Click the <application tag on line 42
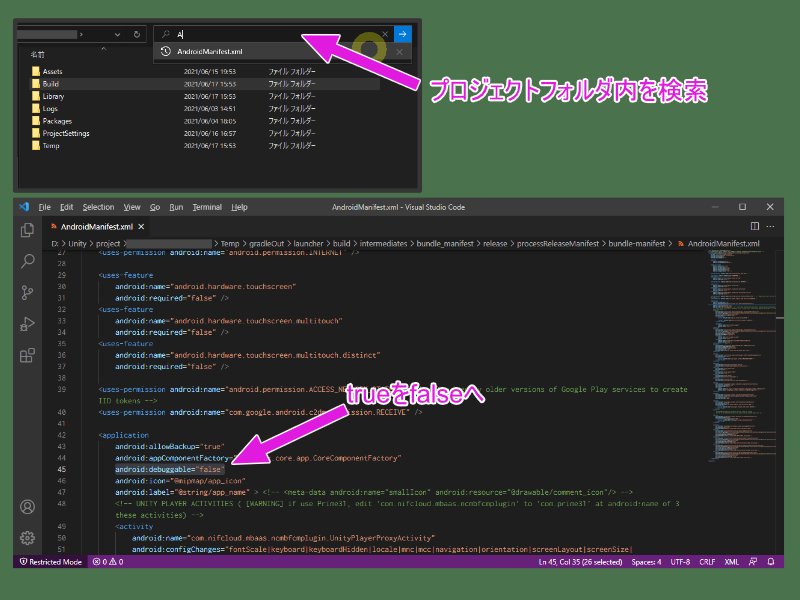The width and height of the screenshot is (800, 600). point(123,435)
